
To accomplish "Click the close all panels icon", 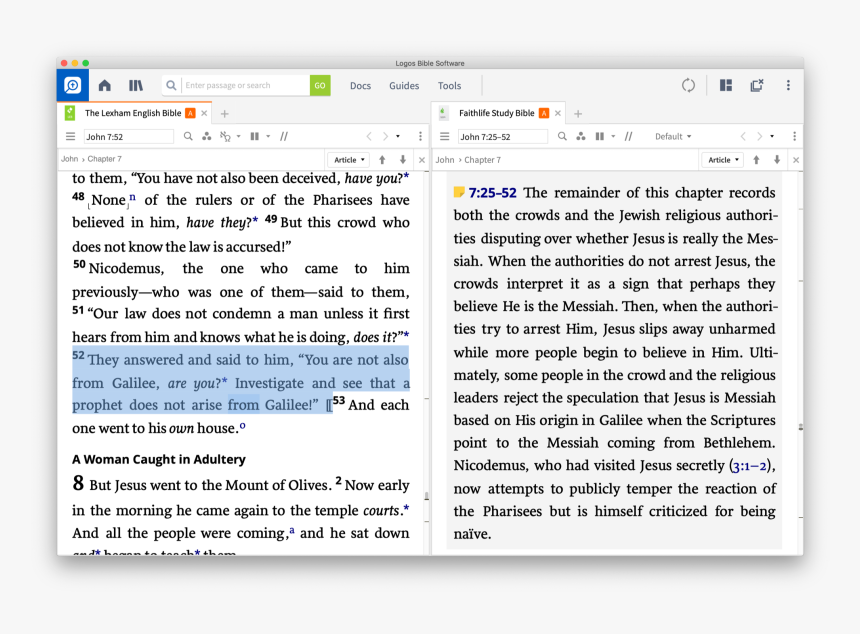I will (757, 86).
